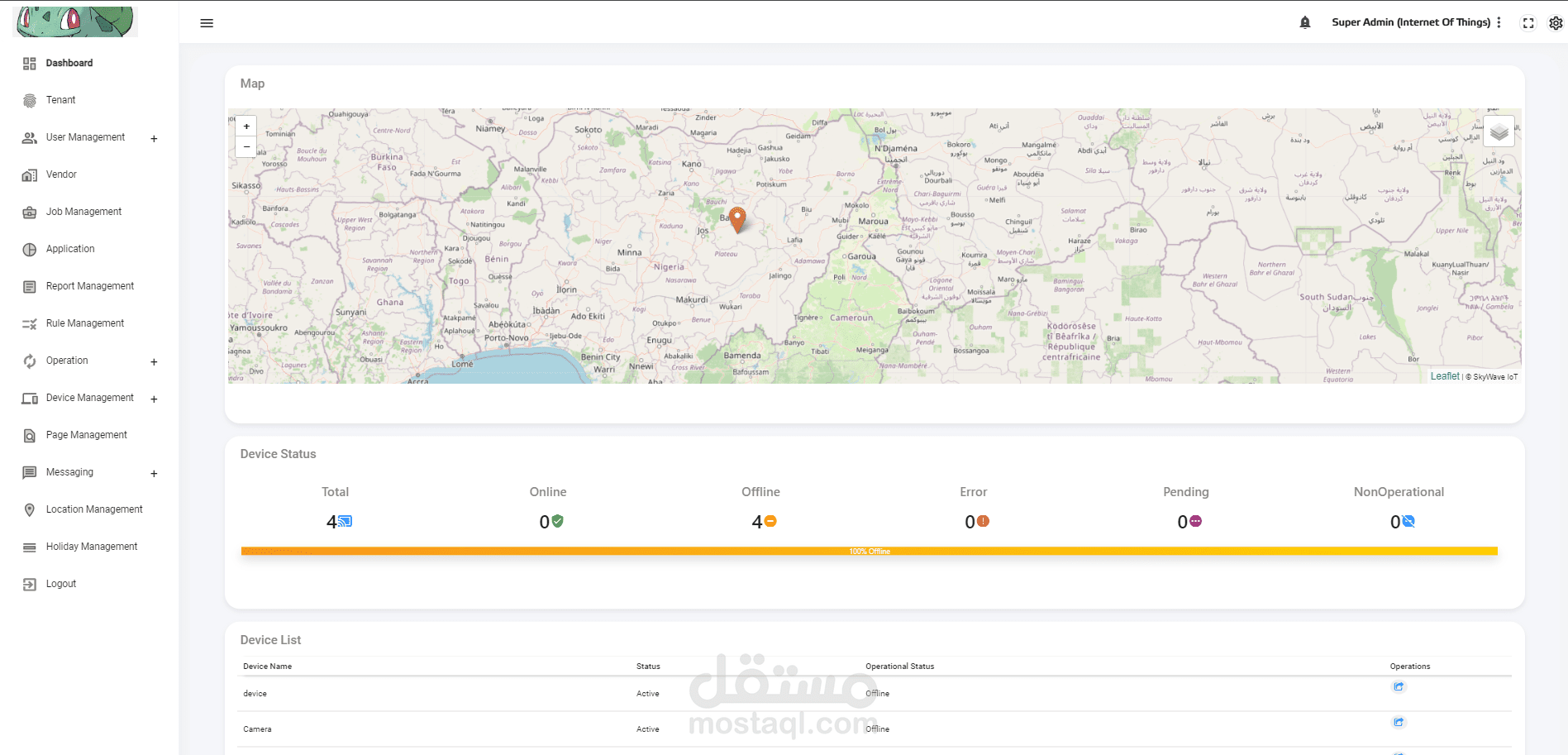Click the Pending status icon
The height and width of the screenshot is (755, 1568).
1195,521
